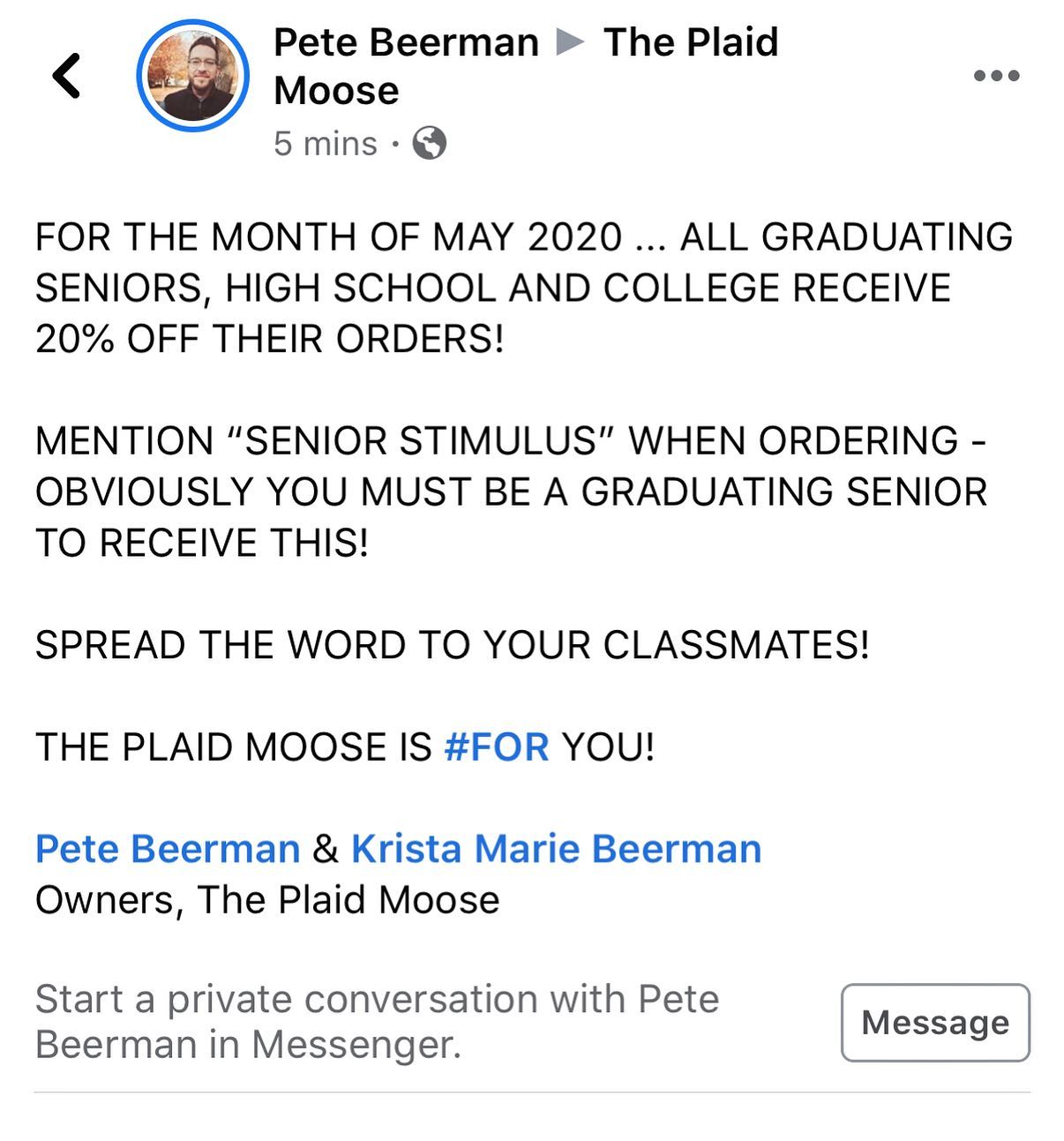Open Pete Beerman's profile from the post header

(406, 42)
